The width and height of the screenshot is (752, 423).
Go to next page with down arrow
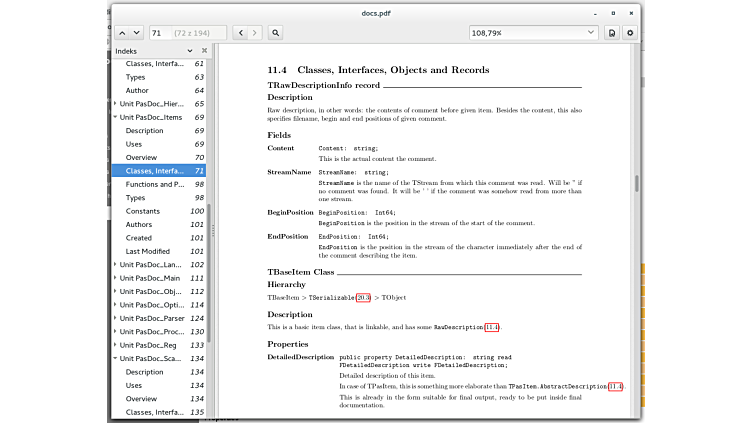coord(137,33)
